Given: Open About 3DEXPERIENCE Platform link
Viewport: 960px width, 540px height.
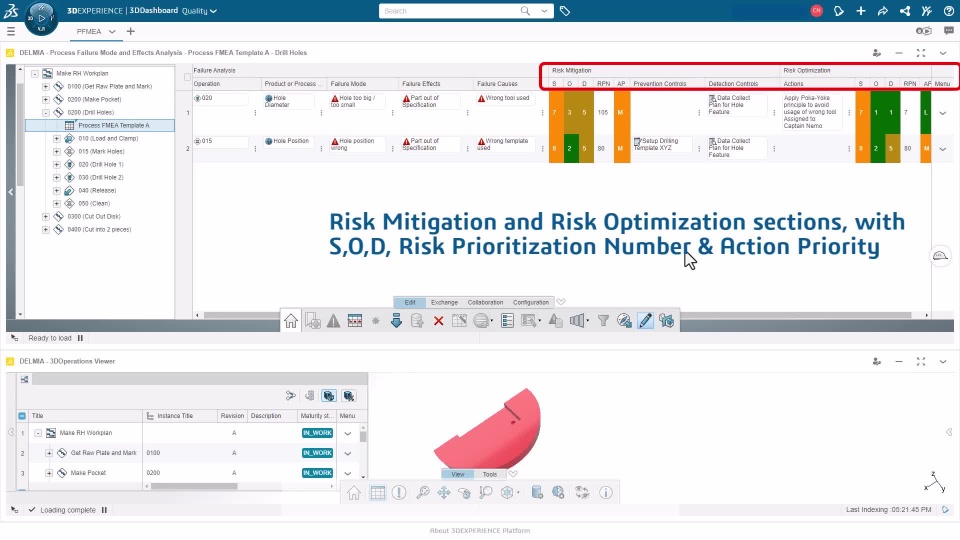Looking at the screenshot, I should point(480,531).
